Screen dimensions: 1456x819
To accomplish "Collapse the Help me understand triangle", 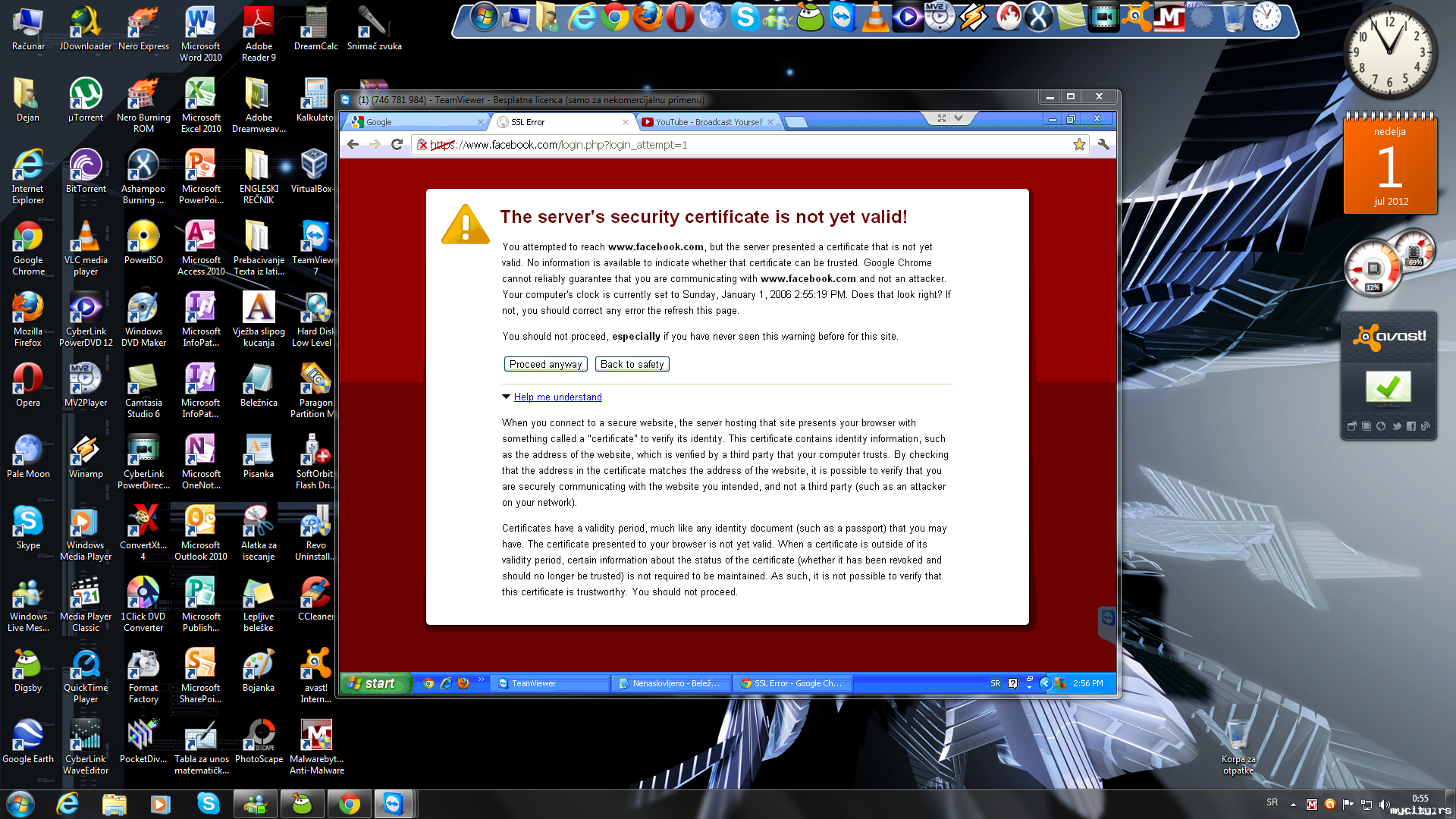I will [506, 397].
